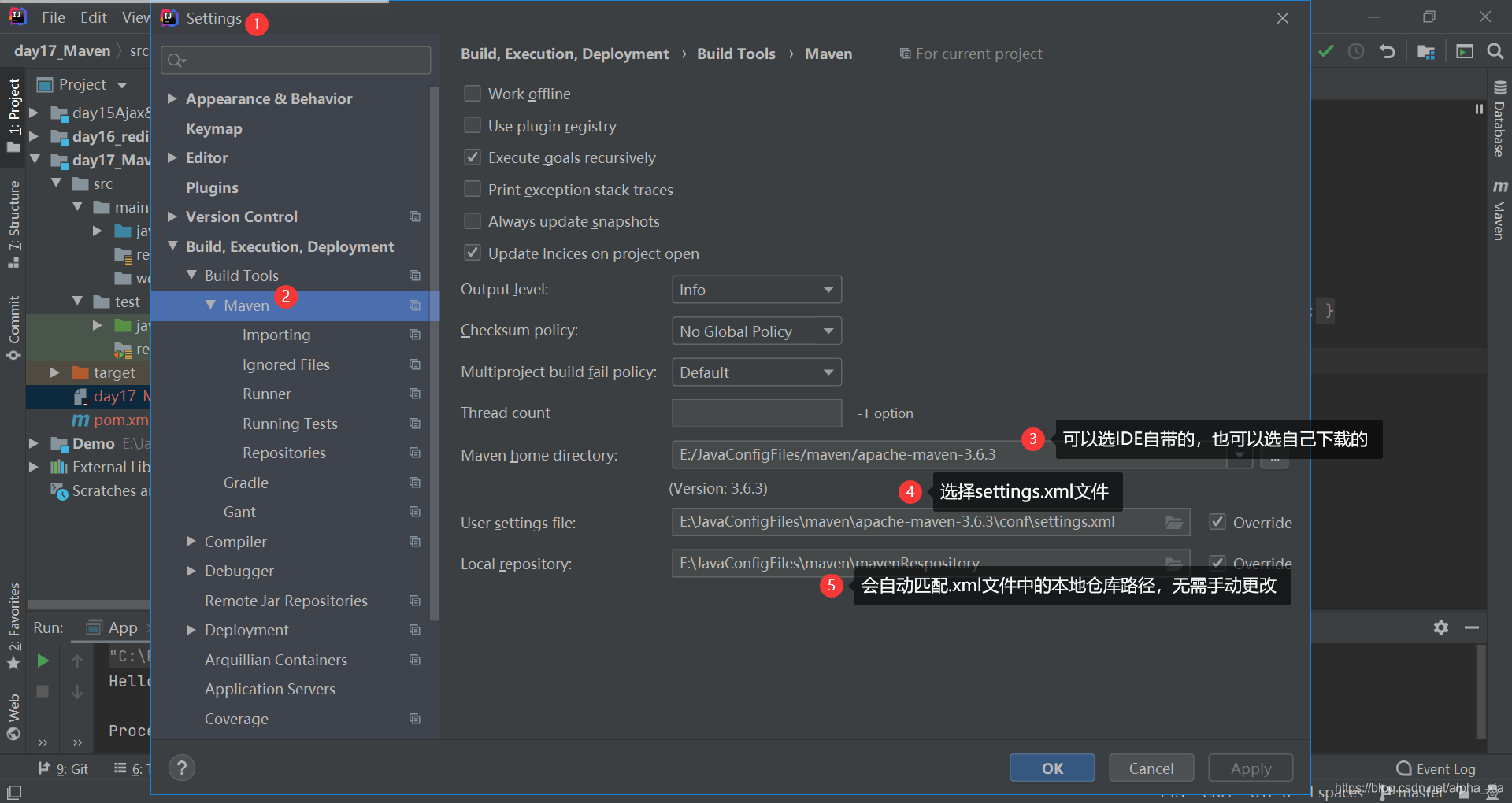Click the Cancel button
Screen dimensions: 1512x803
[1151, 768]
